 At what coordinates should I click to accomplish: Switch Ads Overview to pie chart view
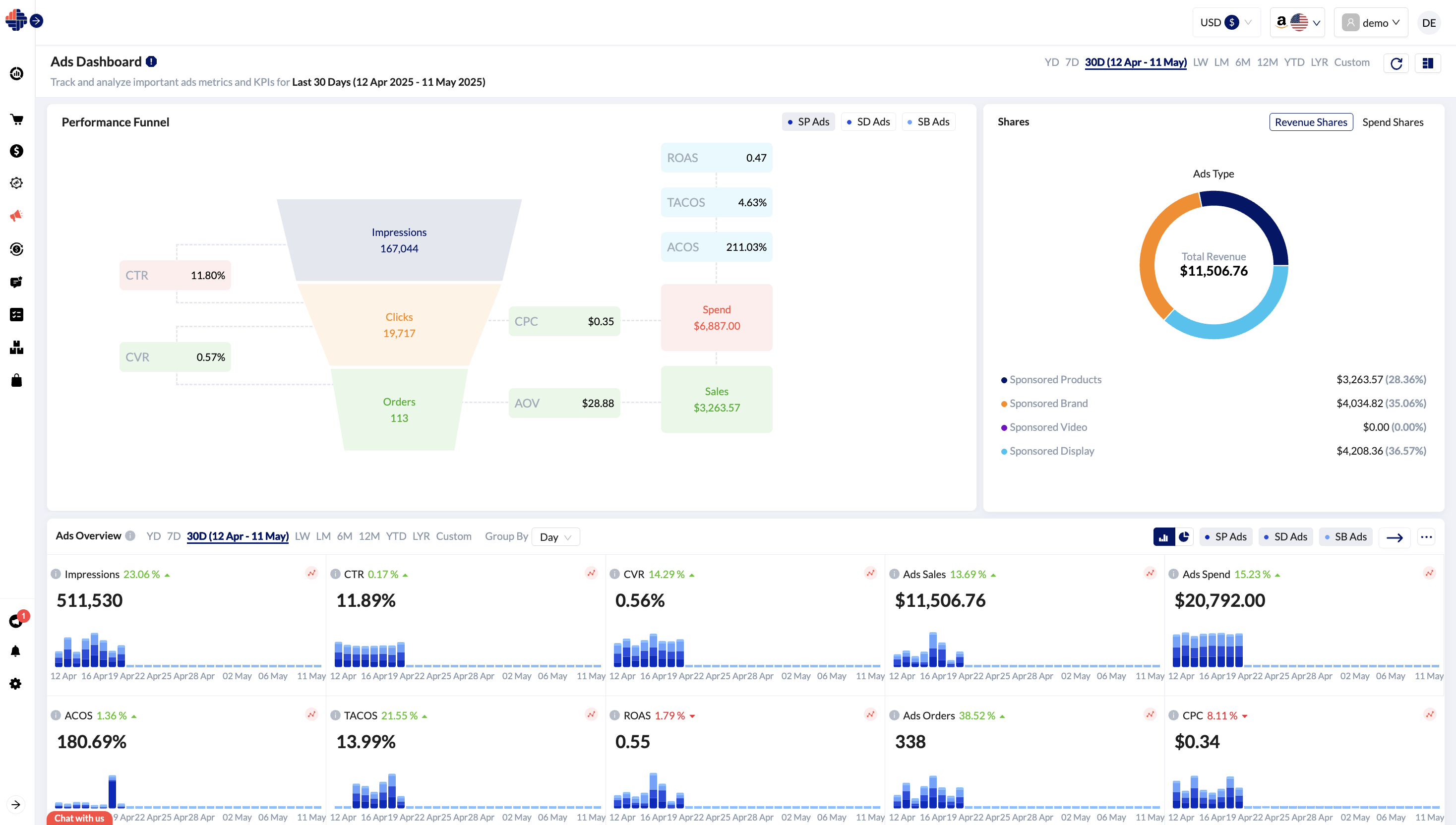(x=1184, y=536)
